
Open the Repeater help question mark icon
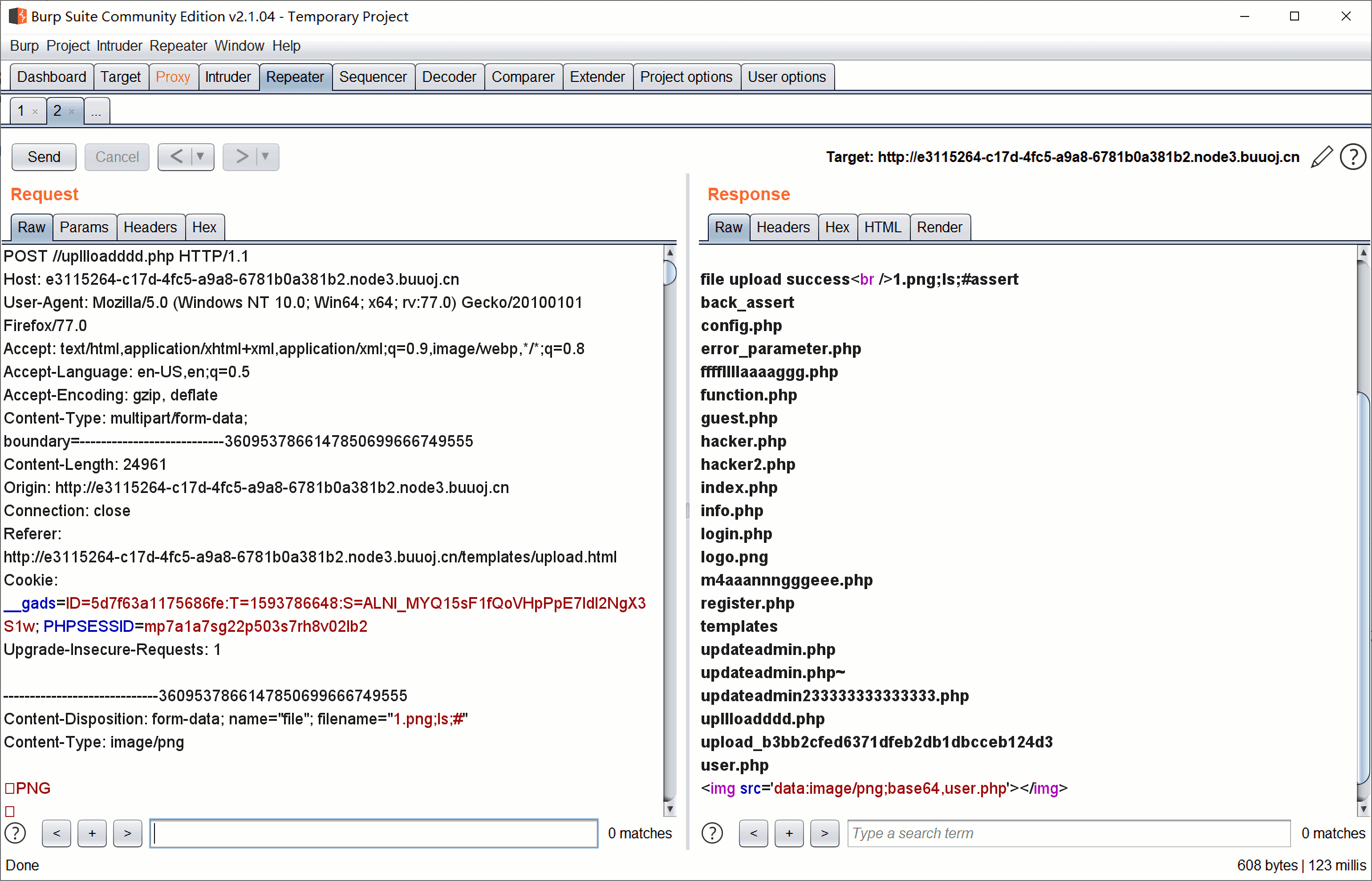1353,157
